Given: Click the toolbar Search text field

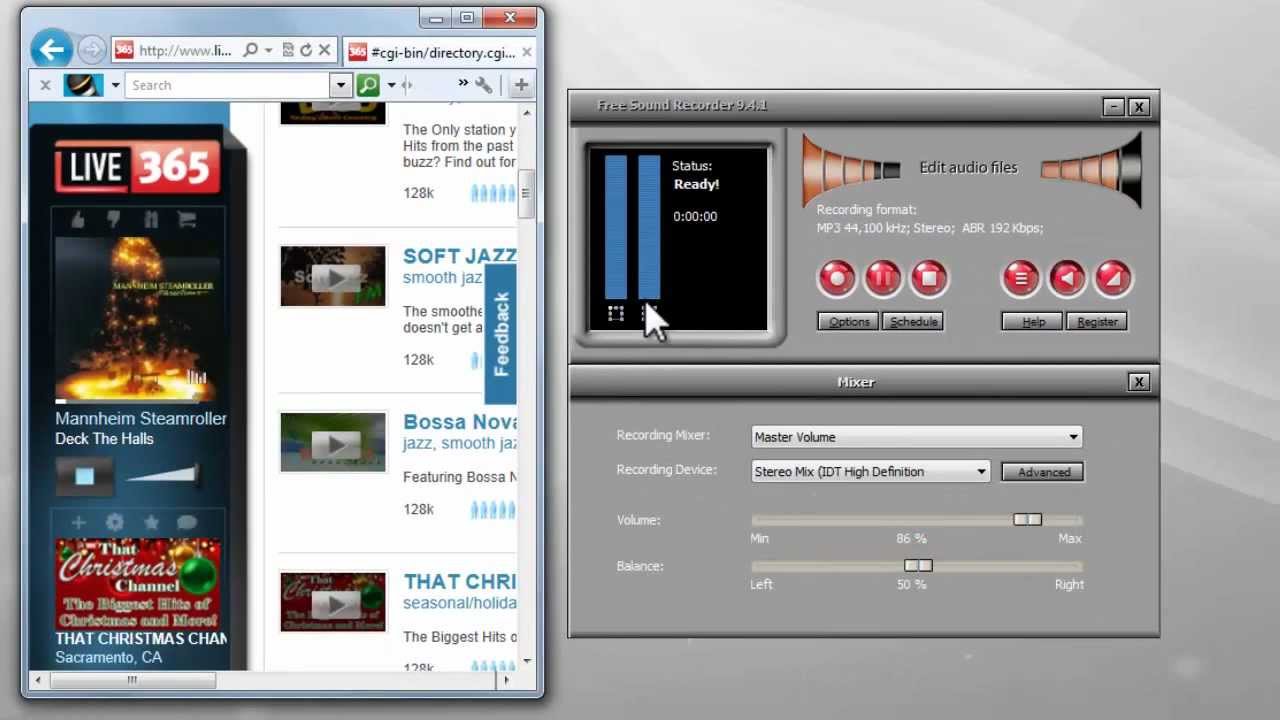Looking at the screenshot, I should (x=229, y=85).
